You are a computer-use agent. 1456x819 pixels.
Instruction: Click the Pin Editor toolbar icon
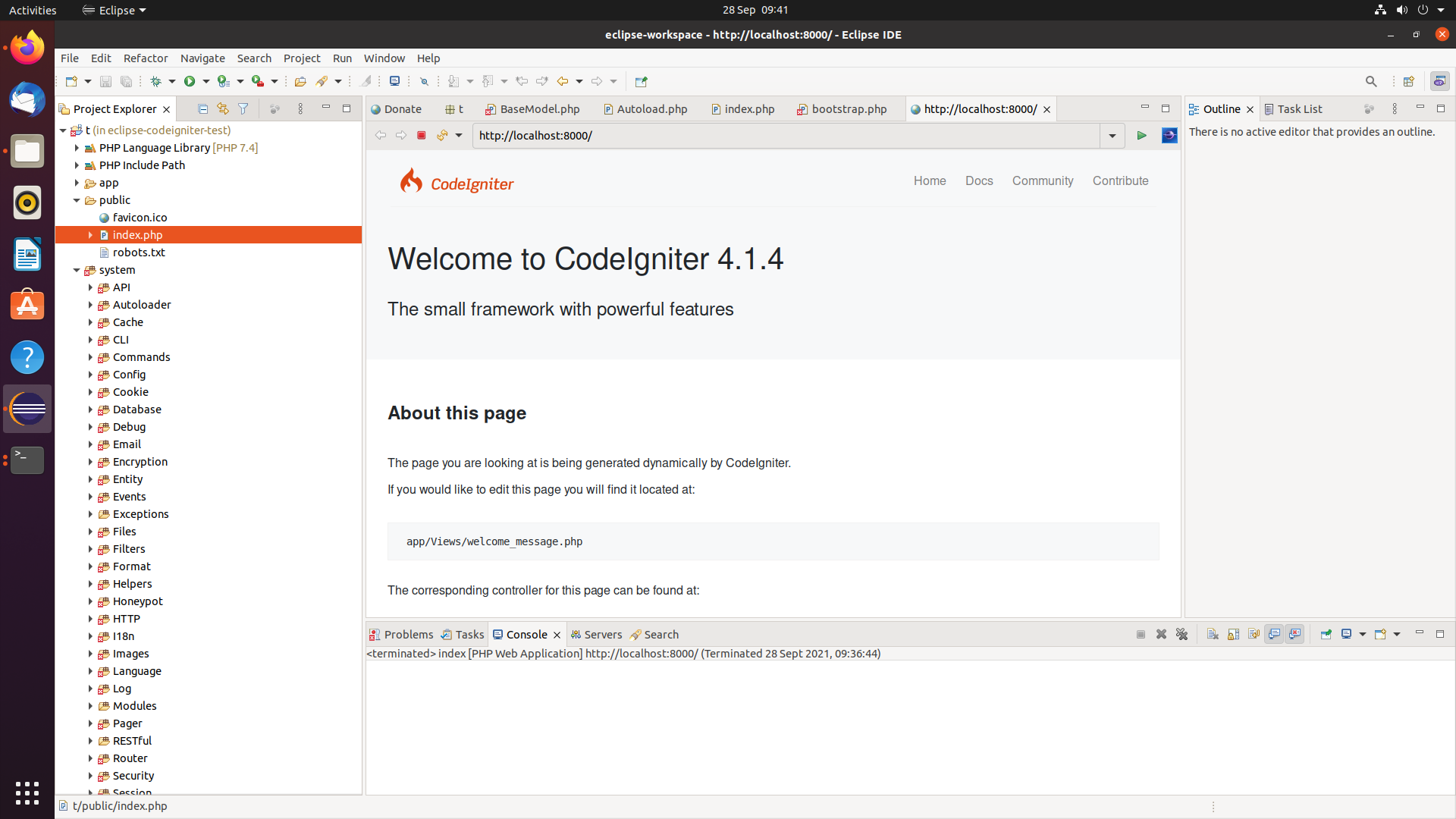641,81
